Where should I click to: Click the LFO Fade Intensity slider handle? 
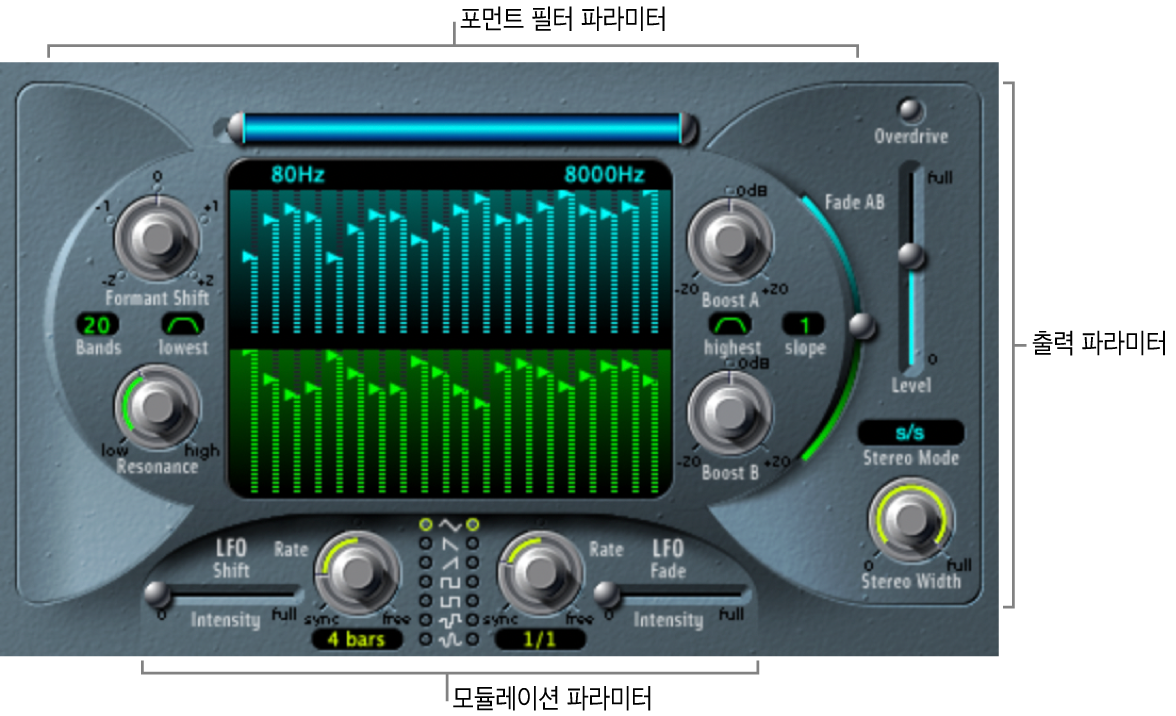pyautogui.click(x=606, y=594)
